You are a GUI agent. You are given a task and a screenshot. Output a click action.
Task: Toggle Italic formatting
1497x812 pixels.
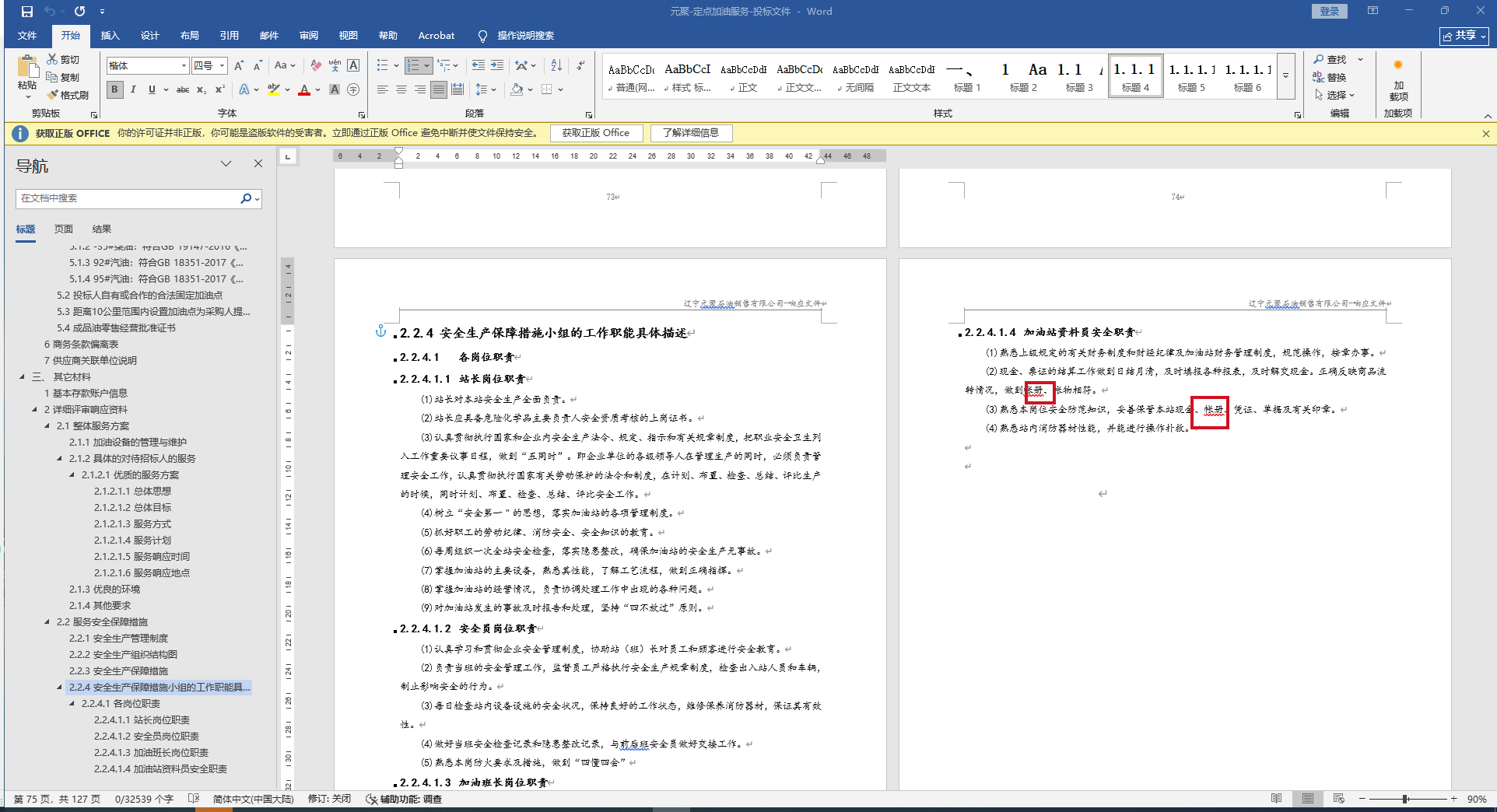coord(133,89)
